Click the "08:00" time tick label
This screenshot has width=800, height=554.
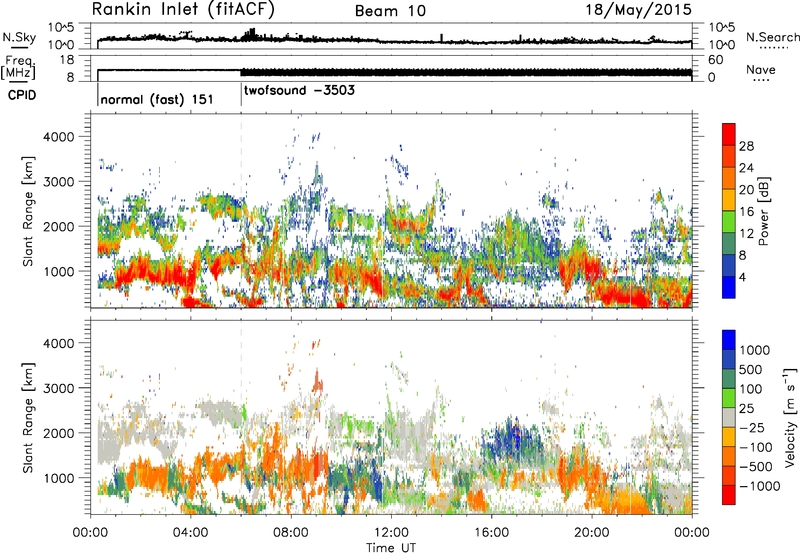(x=291, y=533)
